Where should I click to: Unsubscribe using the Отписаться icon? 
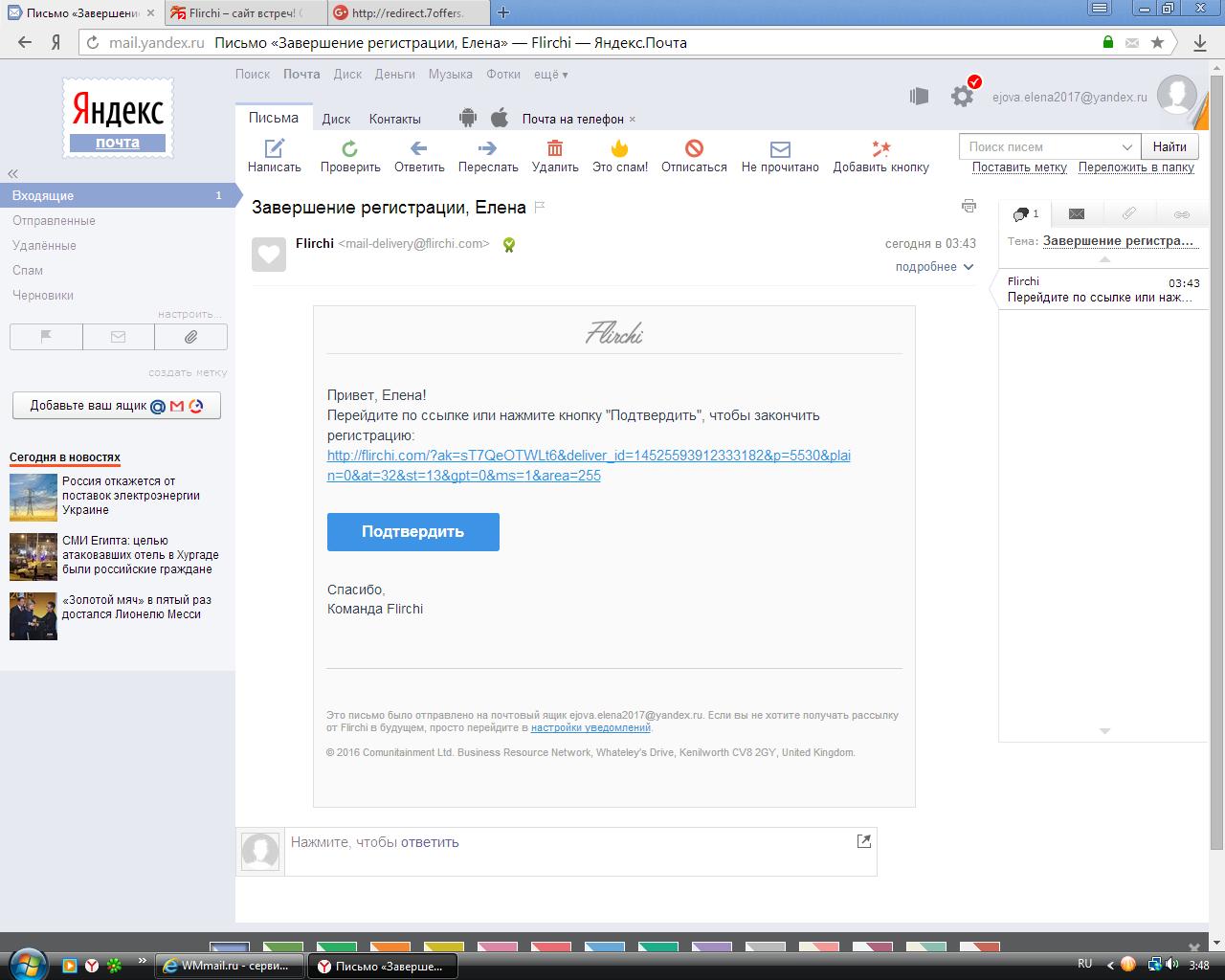pos(695,147)
